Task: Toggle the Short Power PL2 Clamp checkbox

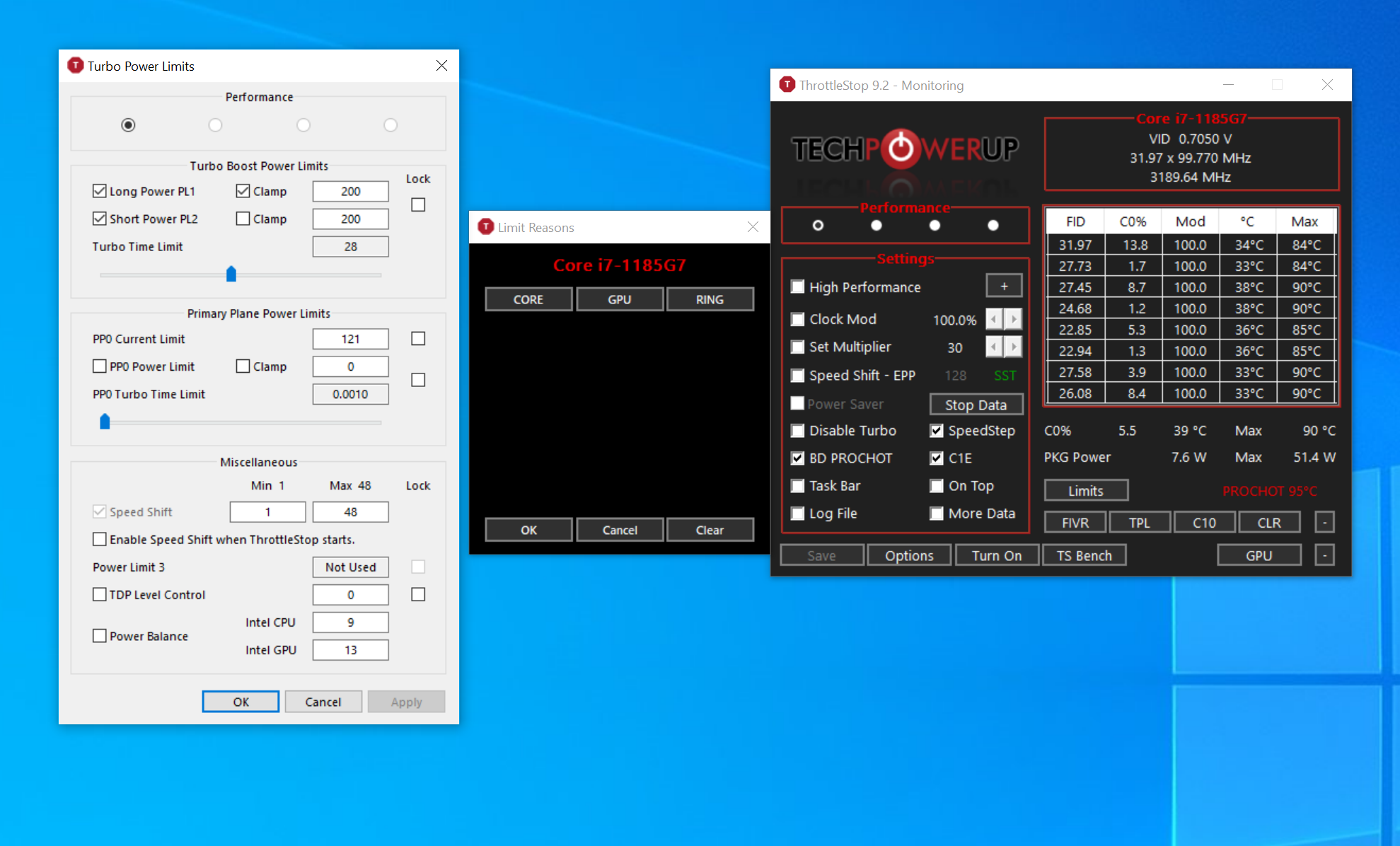Action: pos(243,219)
